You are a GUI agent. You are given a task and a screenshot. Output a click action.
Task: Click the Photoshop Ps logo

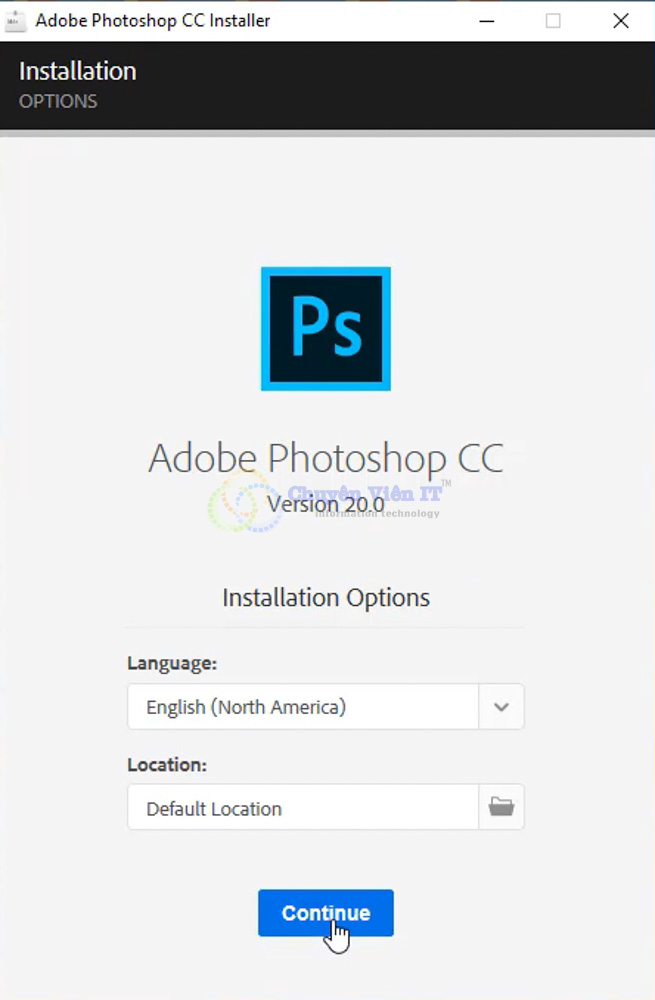pos(326,329)
